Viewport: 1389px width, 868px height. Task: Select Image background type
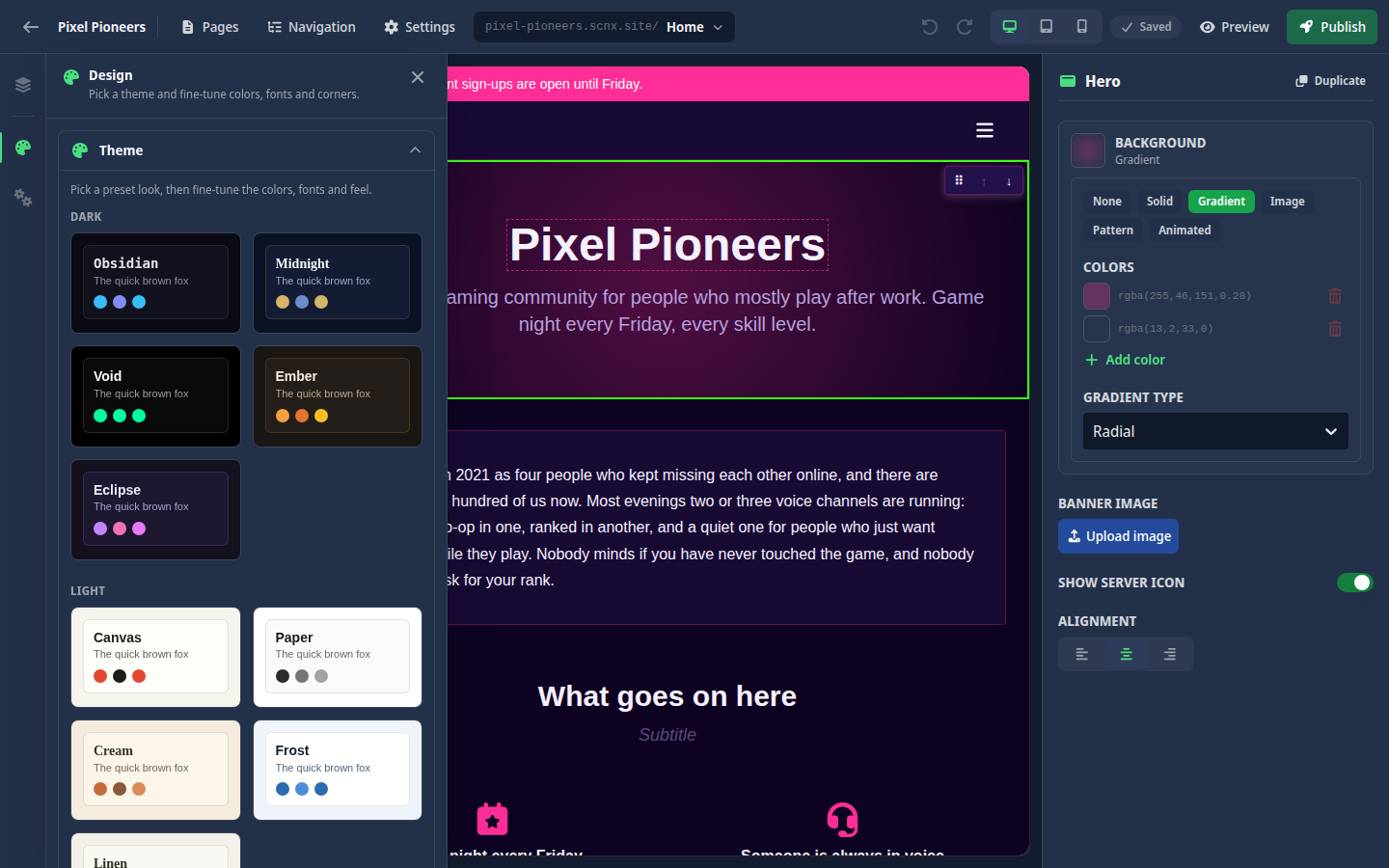click(x=1287, y=202)
